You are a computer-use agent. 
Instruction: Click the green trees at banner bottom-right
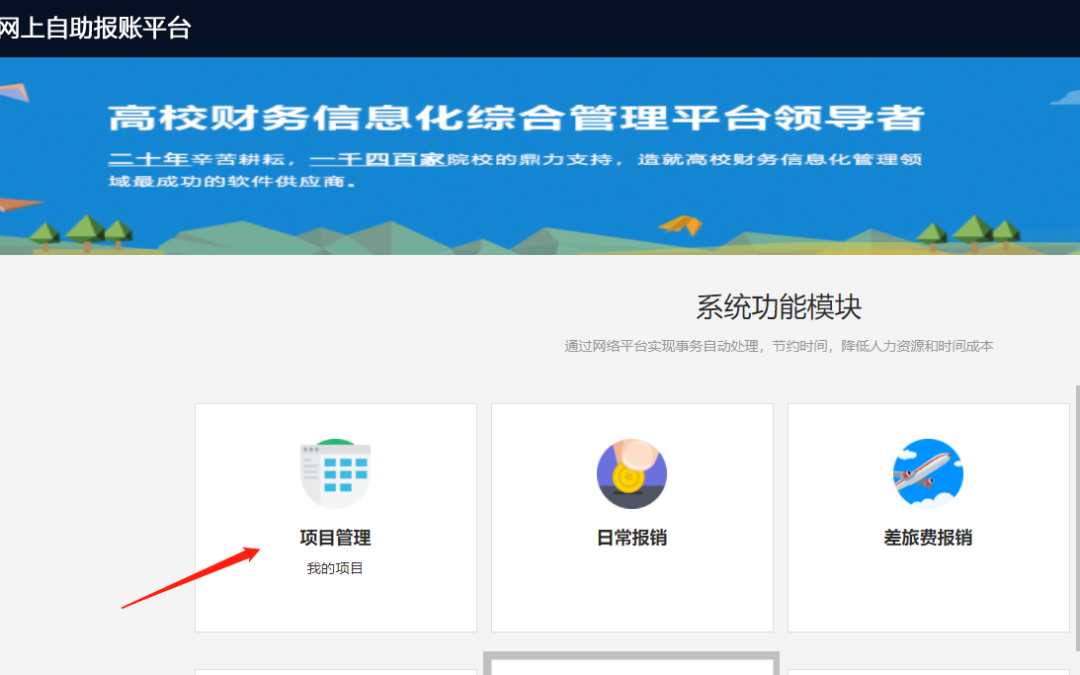(x=970, y=232)
